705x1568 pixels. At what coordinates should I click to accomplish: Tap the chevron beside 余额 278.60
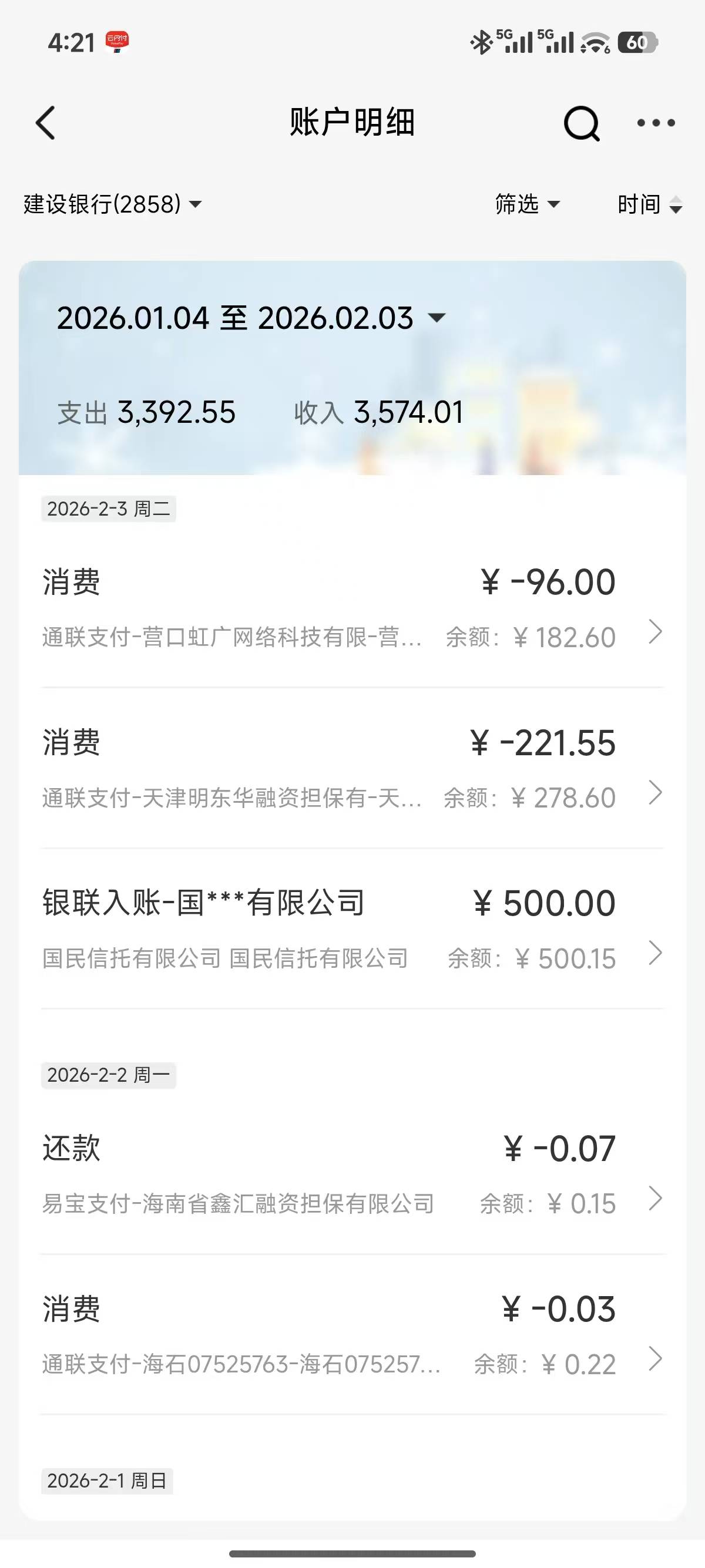tap(655, 793)
